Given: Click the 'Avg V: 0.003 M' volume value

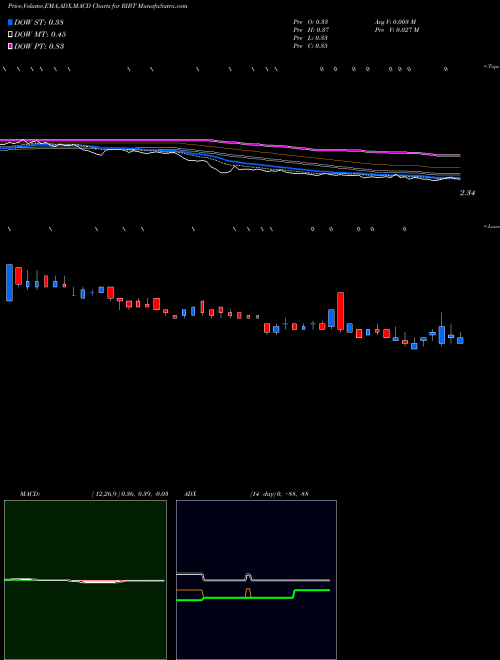Looking at the screenshot, I should (x=395, y=22).
